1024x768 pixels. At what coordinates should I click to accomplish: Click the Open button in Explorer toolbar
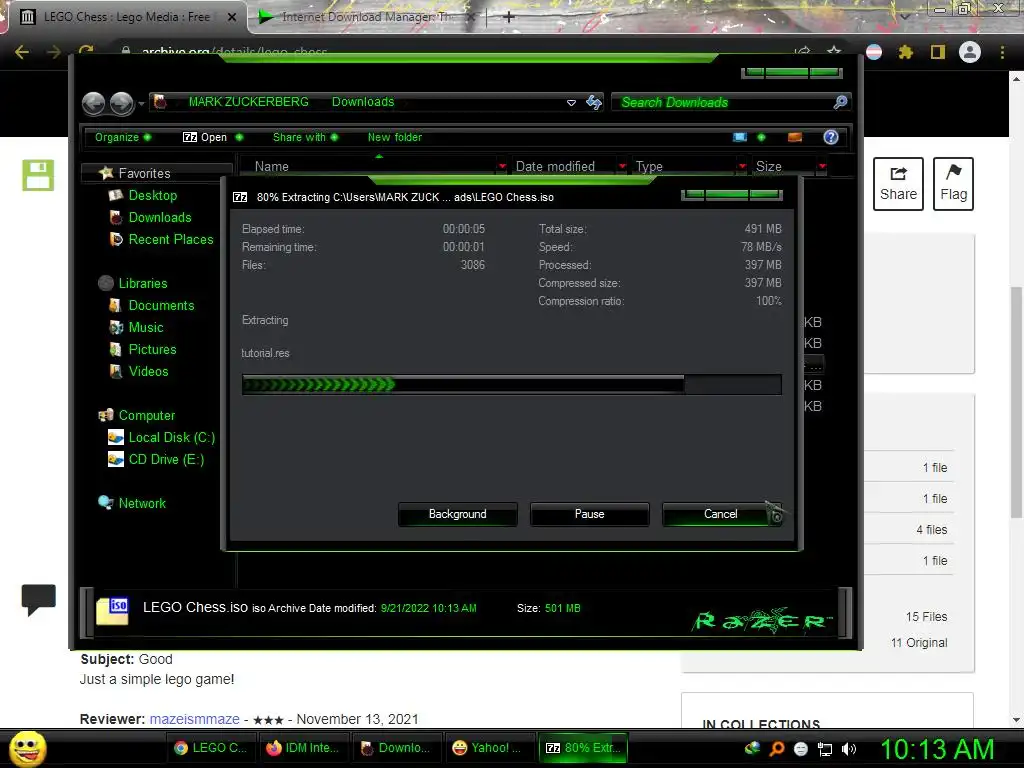pos(205,137)
